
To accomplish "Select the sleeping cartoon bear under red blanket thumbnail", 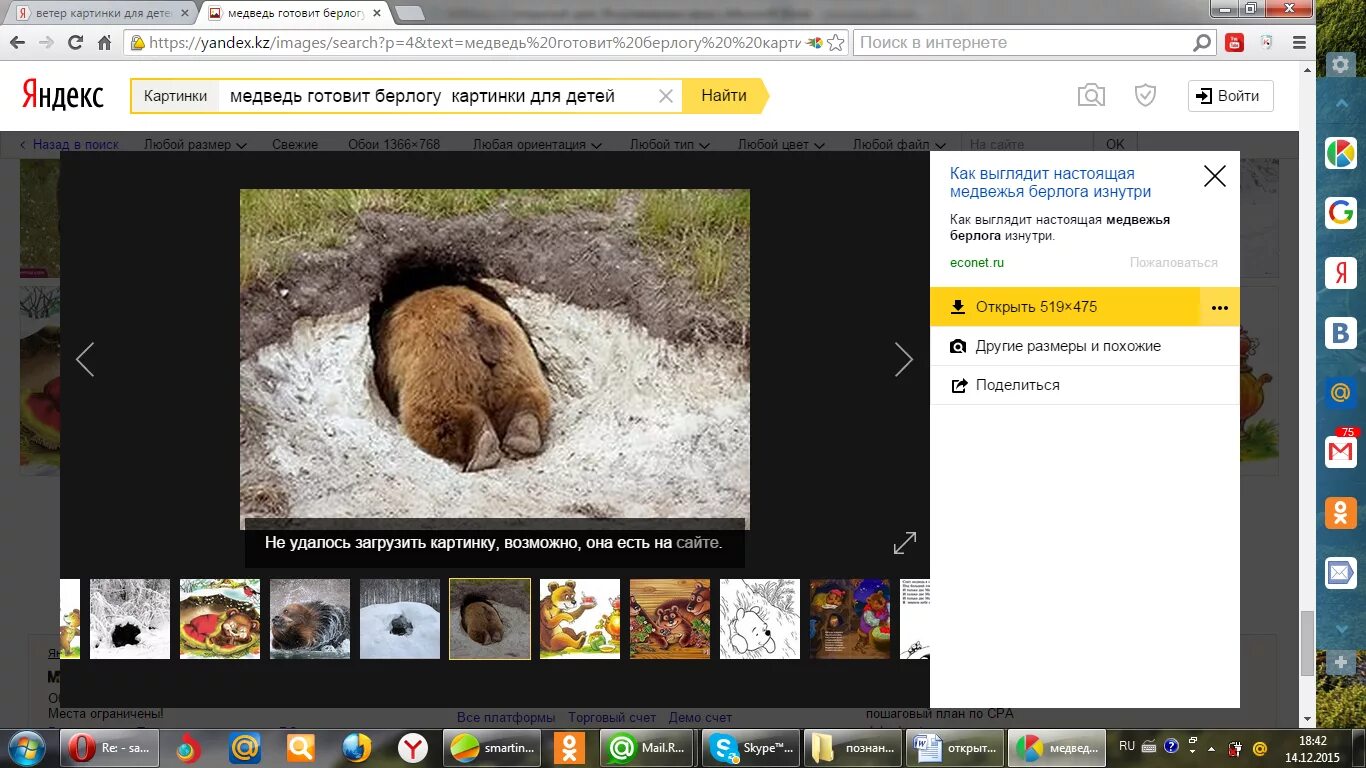I will (x=220, y=619).
